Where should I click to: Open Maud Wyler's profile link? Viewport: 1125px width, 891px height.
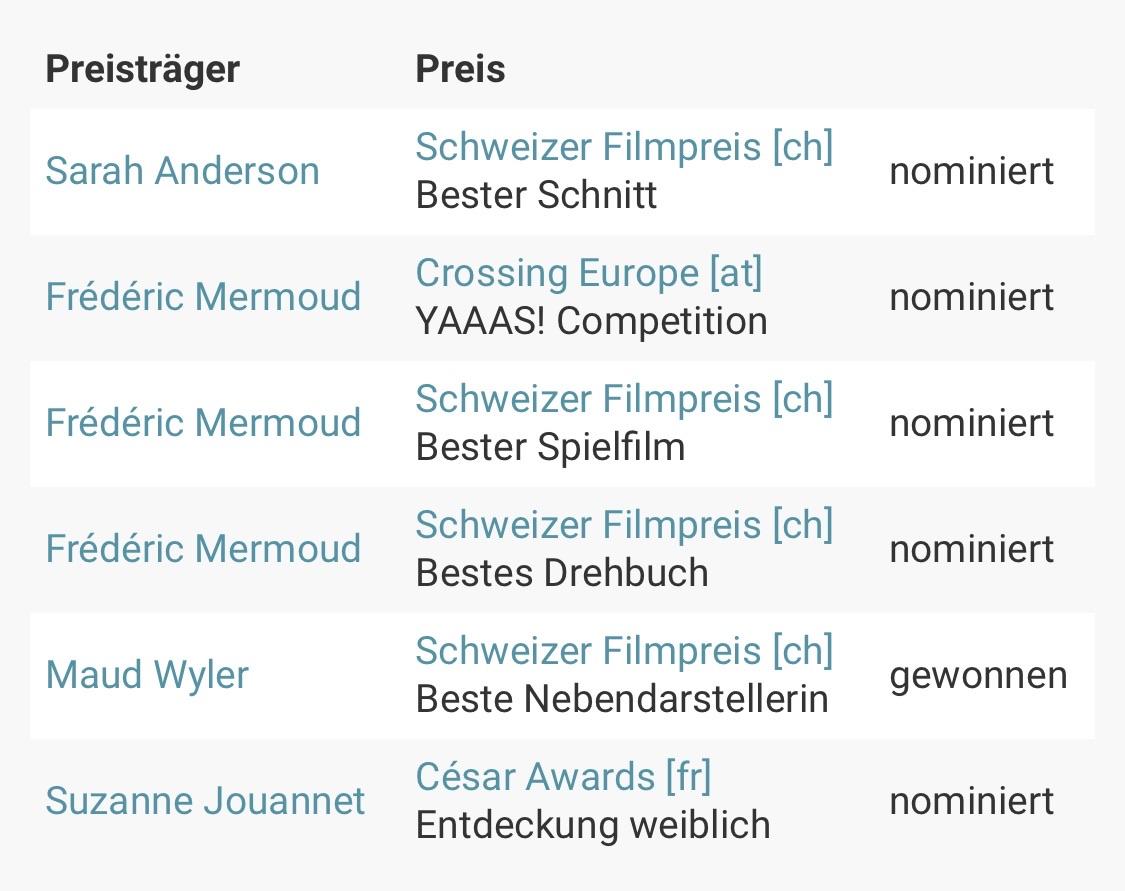point(147,675)
